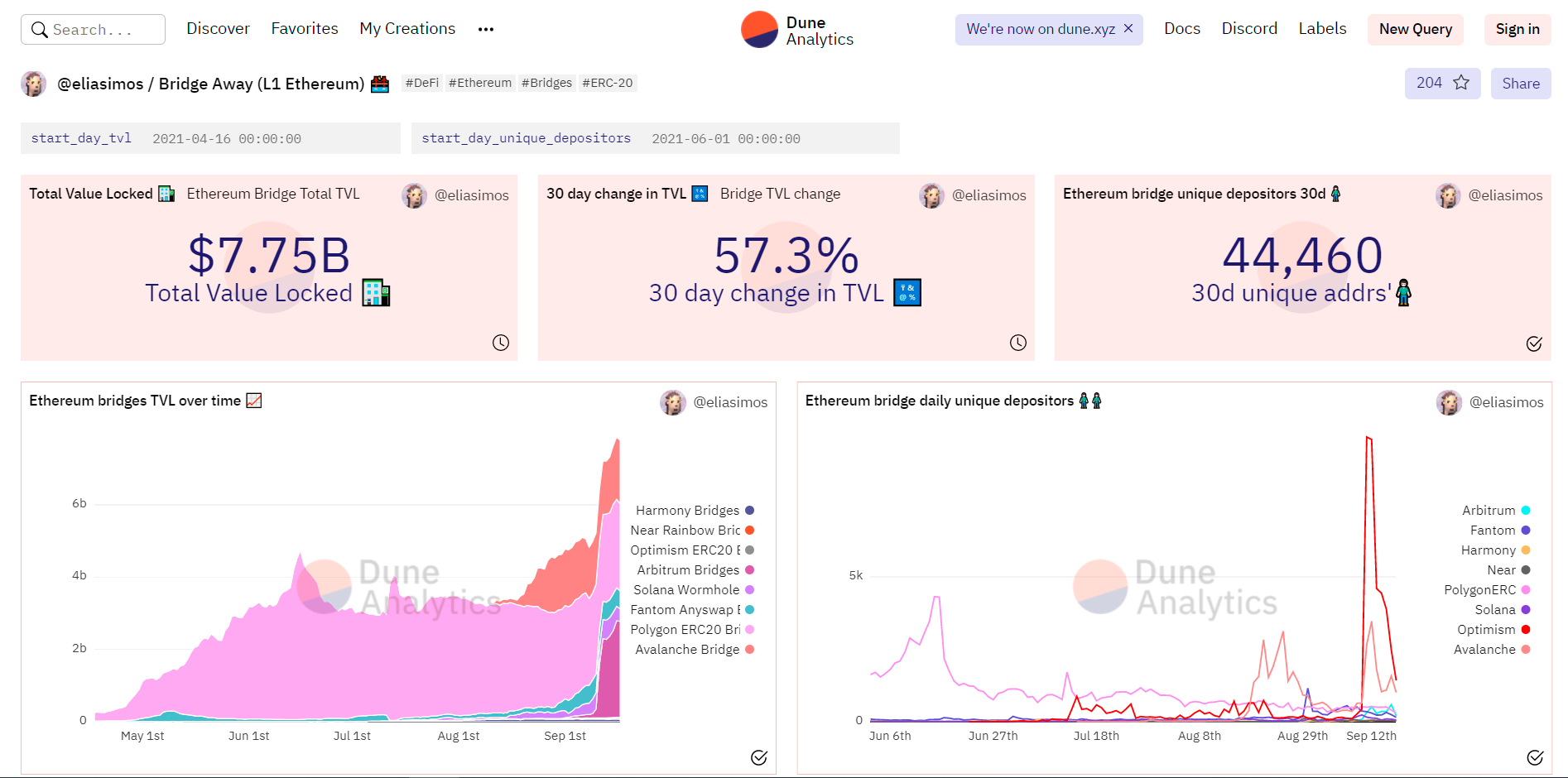
Task: Click the 44,460 counter value
Action: 1302,255
